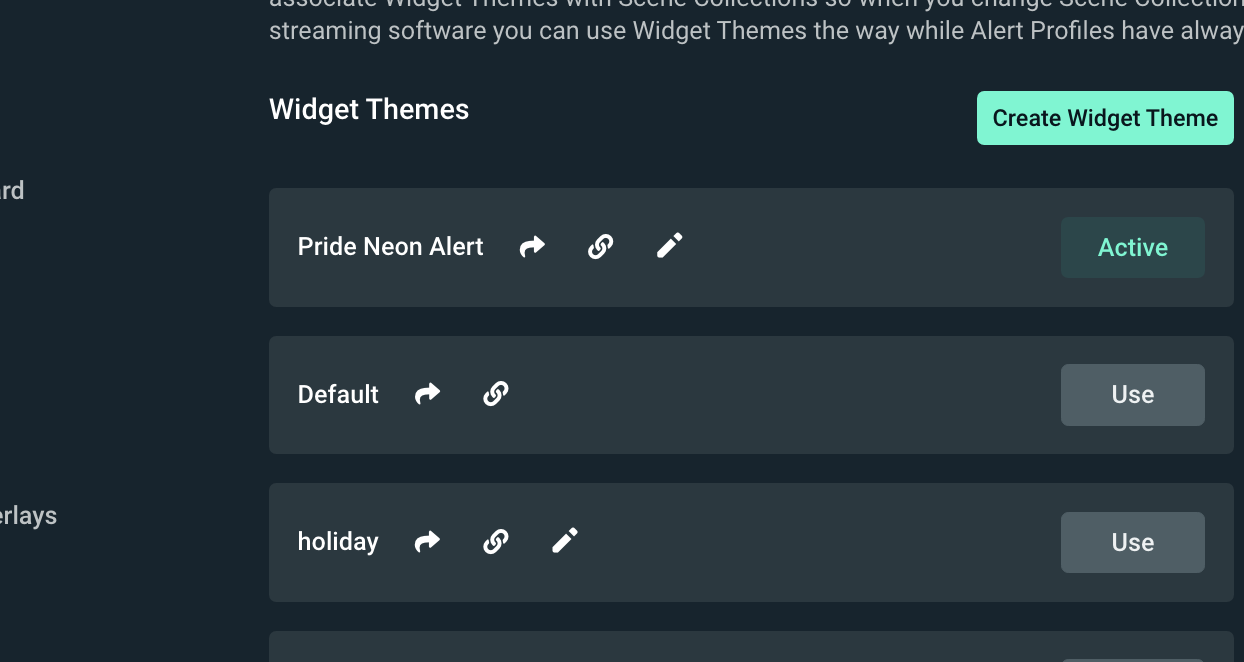Screen dimensions: 1244x662
Task: Edit the Pride Neon Alert theme name
Action: pos(669,246)
